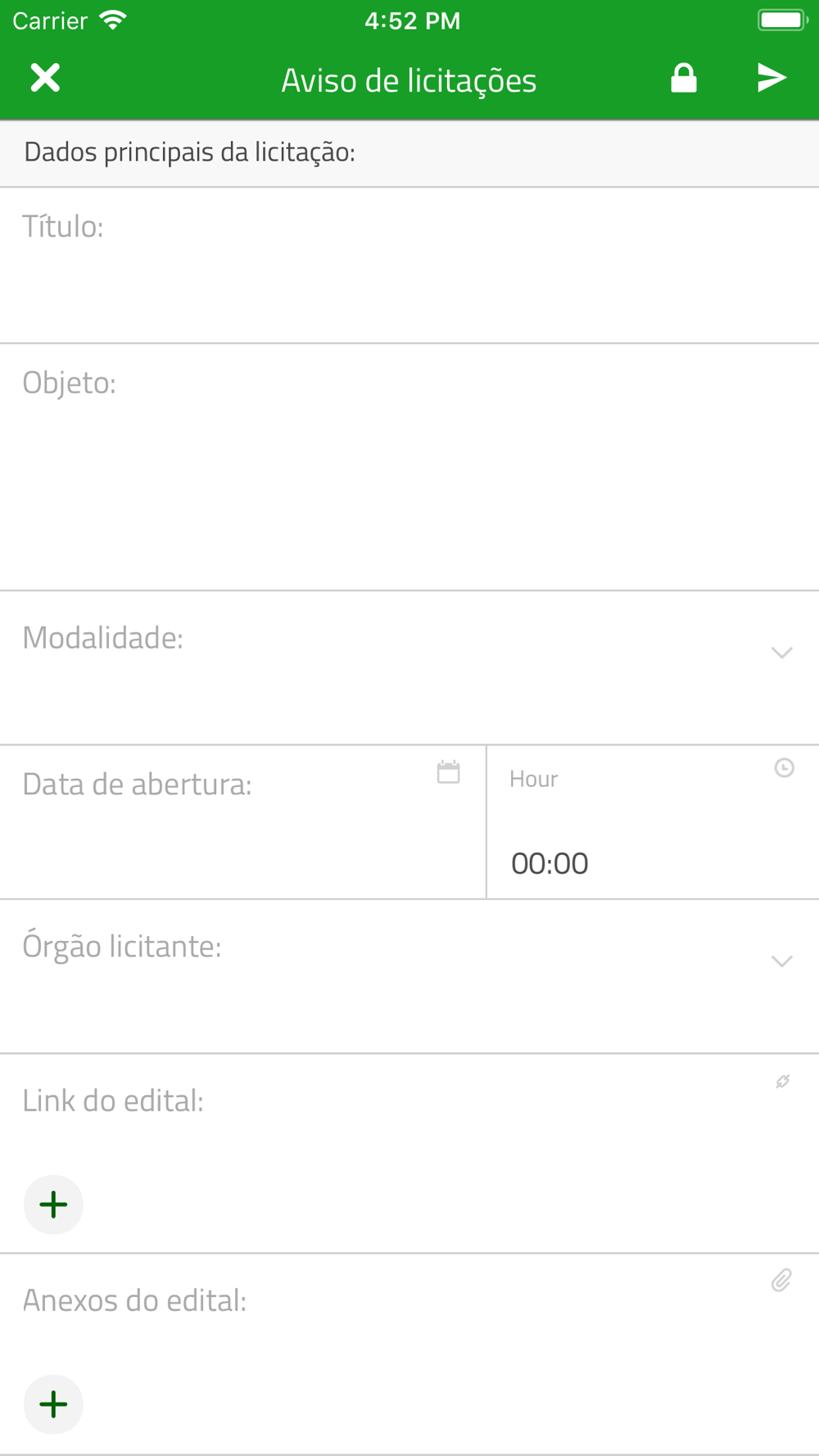Focus the Objeto text area

409,467
